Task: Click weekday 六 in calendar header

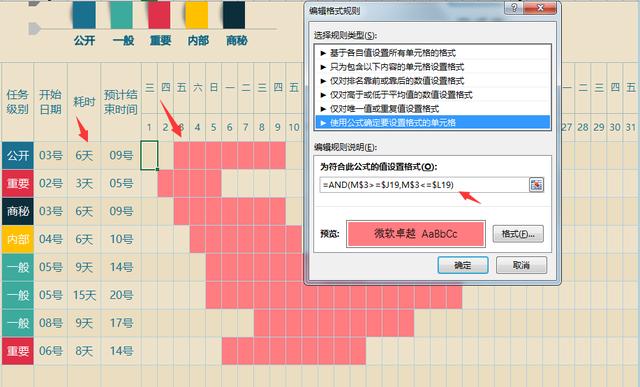Action: click(198, 87)
